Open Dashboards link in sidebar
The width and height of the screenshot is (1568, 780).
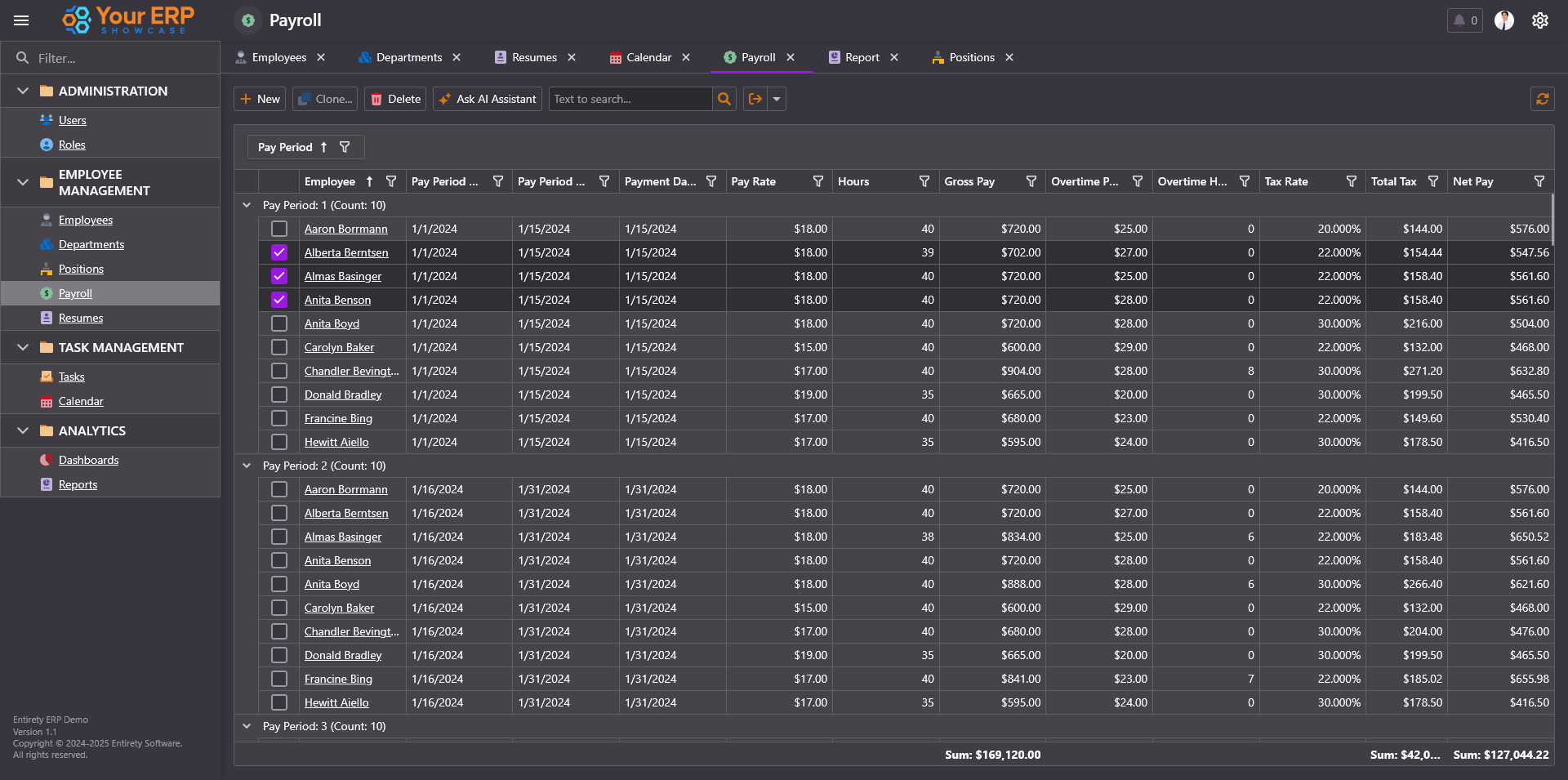(88, 460)
